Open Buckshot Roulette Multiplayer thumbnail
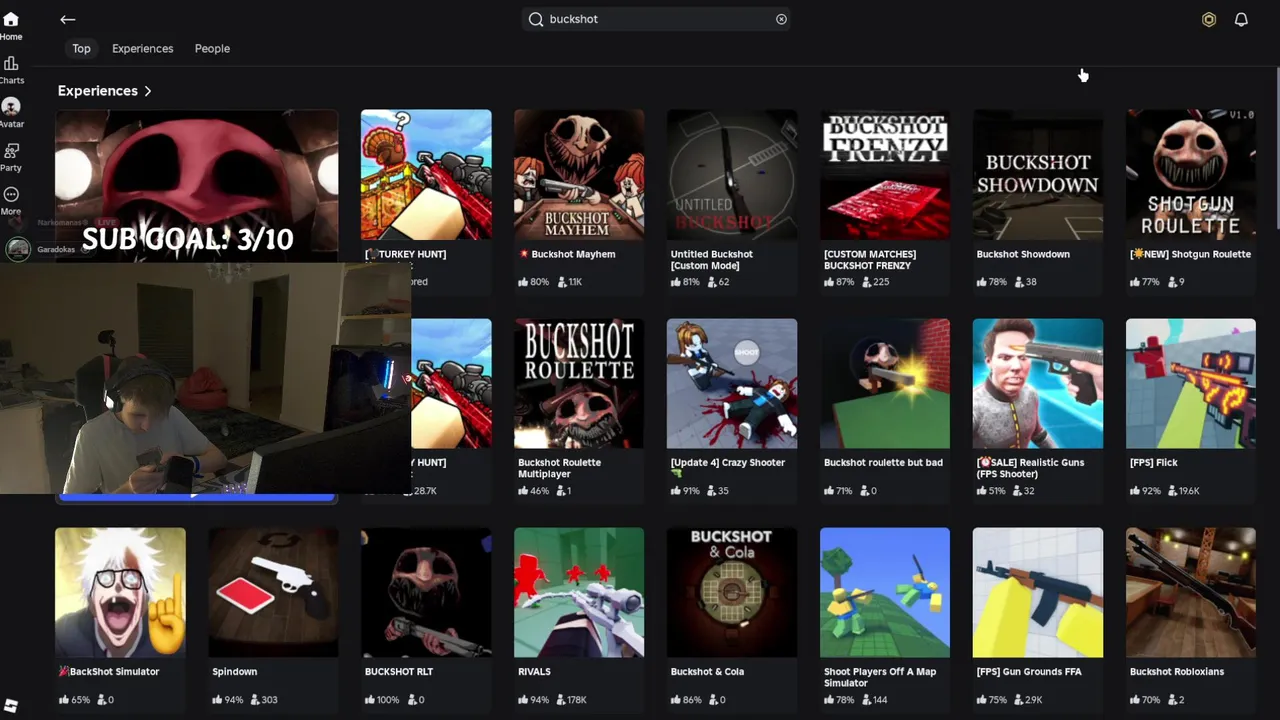 click(x=579, y=384)
